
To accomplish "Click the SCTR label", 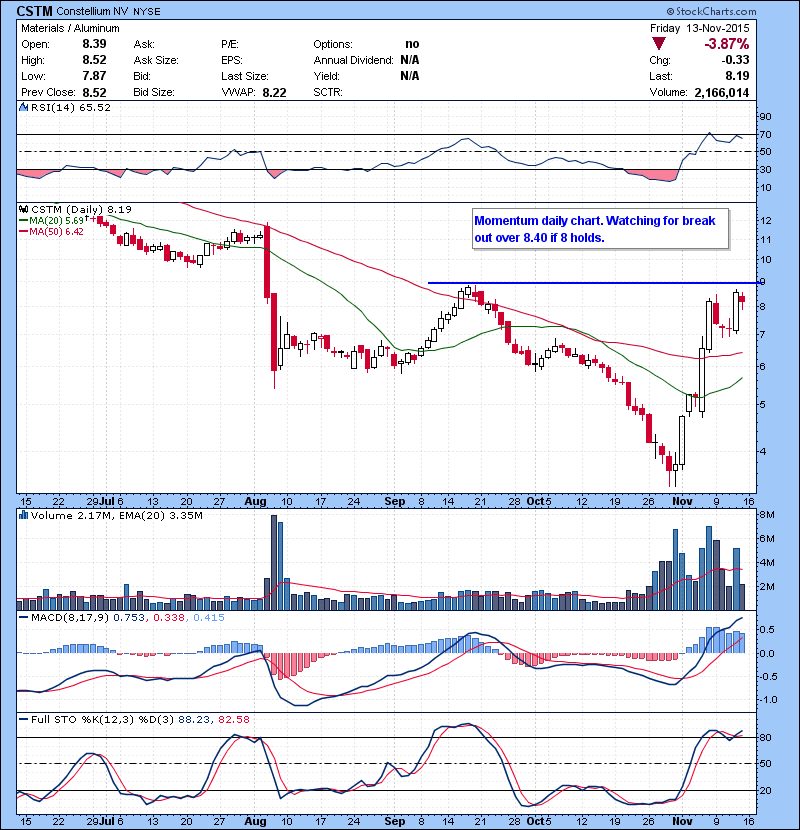I will 328,92.
